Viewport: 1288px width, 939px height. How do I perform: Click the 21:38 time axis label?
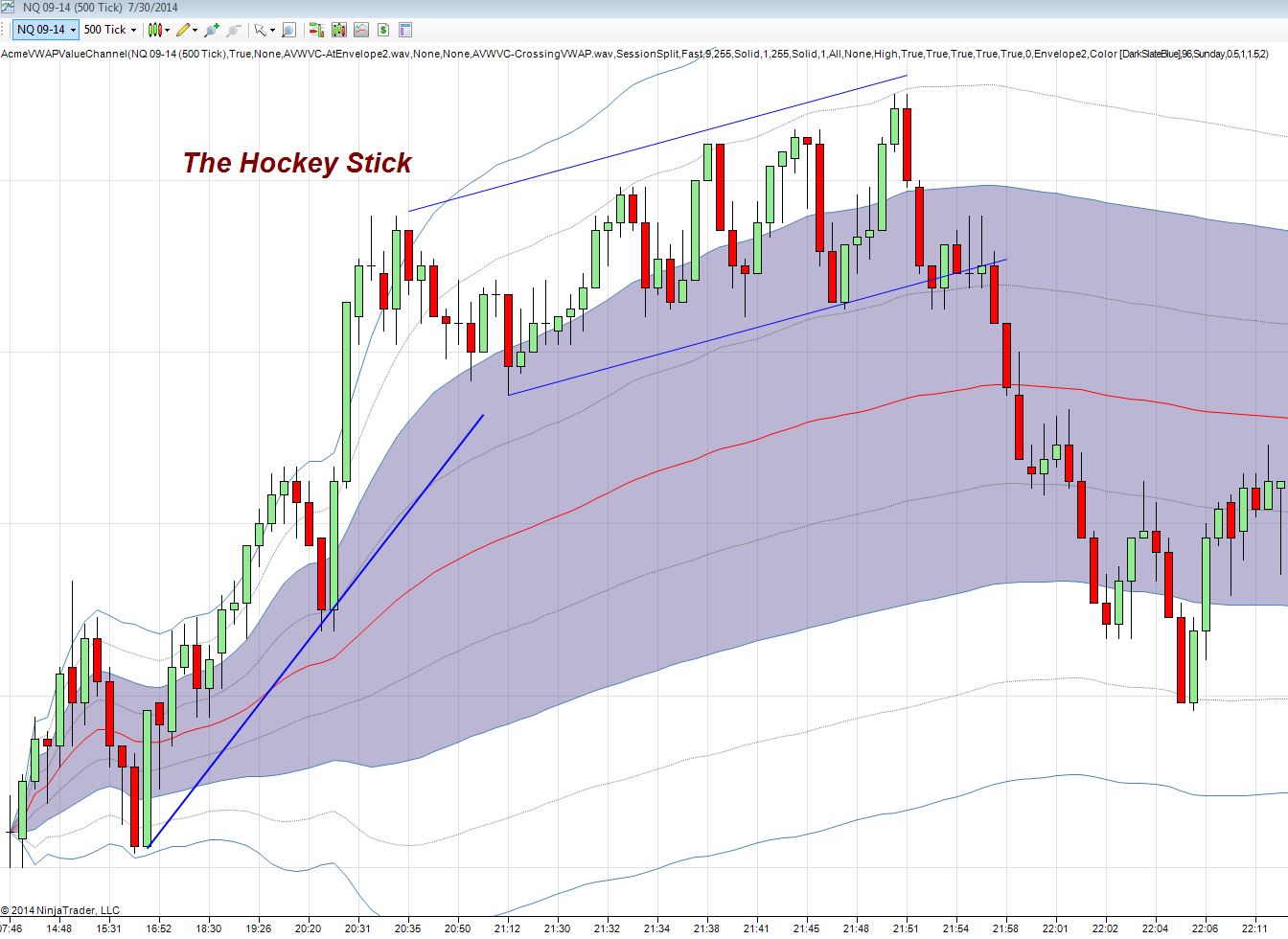pos(706,928)
